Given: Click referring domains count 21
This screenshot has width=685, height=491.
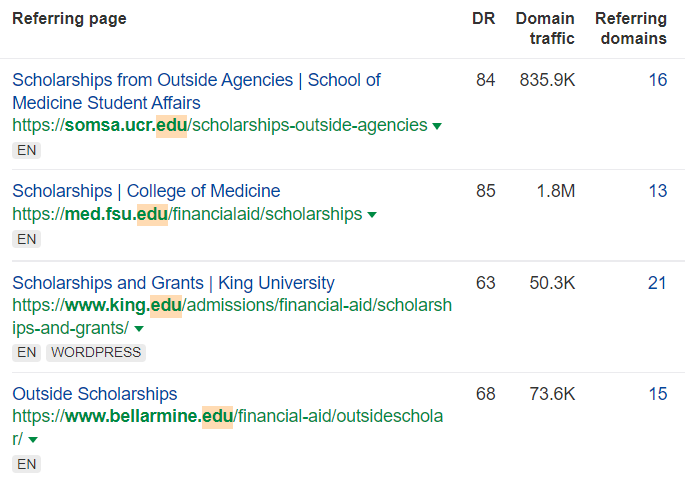Looking at the screenshot, I should pyautogui.click(x=657, y=283).
